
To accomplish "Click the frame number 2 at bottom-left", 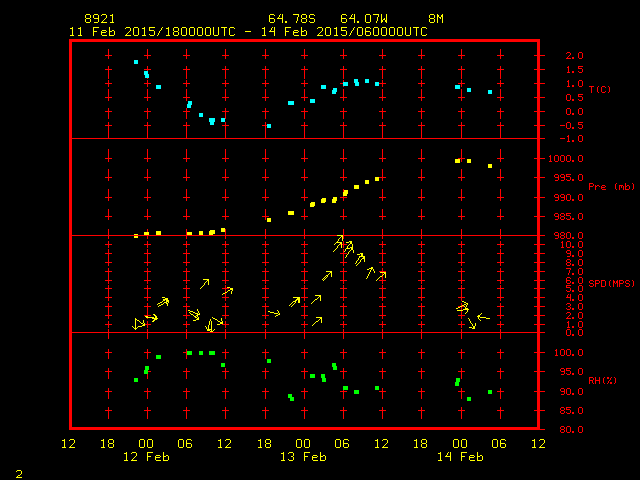I will (x=19, y=473).
